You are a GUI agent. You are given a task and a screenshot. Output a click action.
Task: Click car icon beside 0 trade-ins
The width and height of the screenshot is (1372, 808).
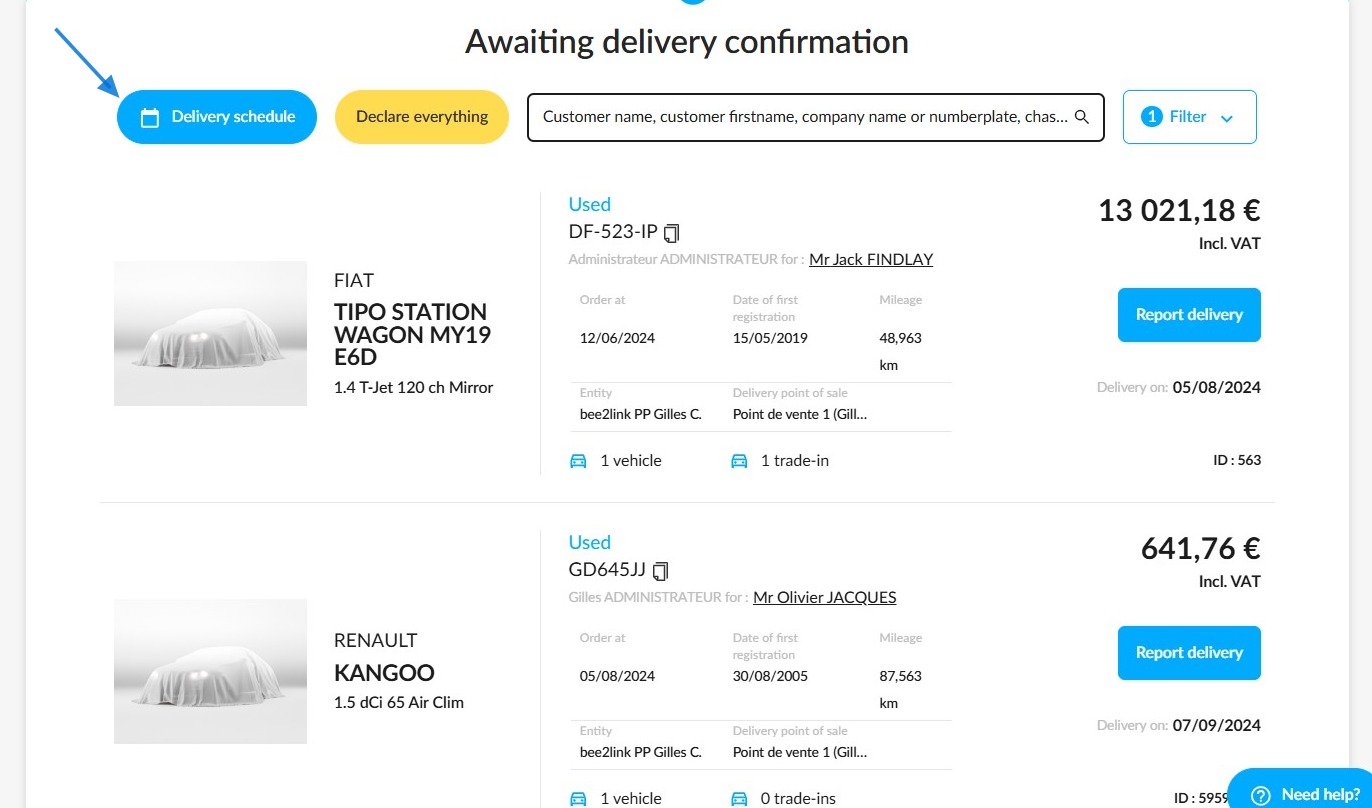739,799
